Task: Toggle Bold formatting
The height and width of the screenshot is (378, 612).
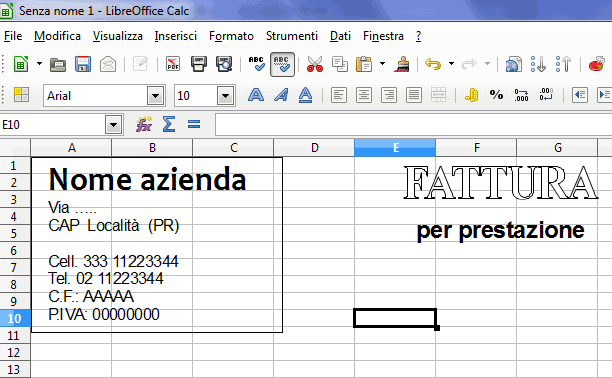Action: coord(256,95)
